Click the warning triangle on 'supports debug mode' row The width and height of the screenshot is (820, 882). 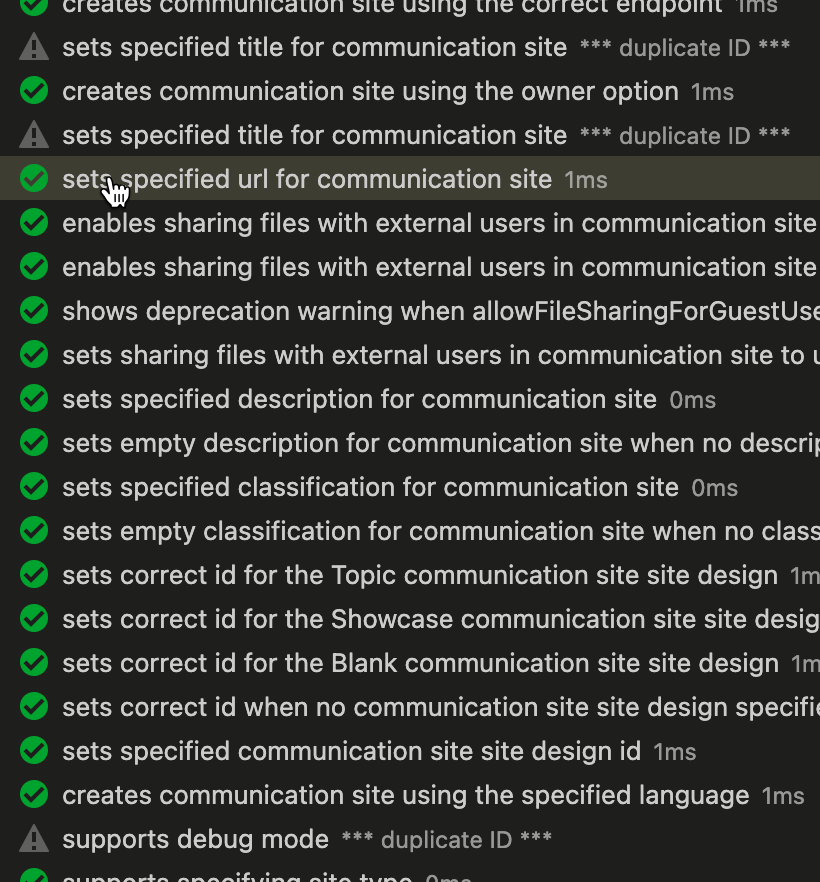click(x=33, y=838)
